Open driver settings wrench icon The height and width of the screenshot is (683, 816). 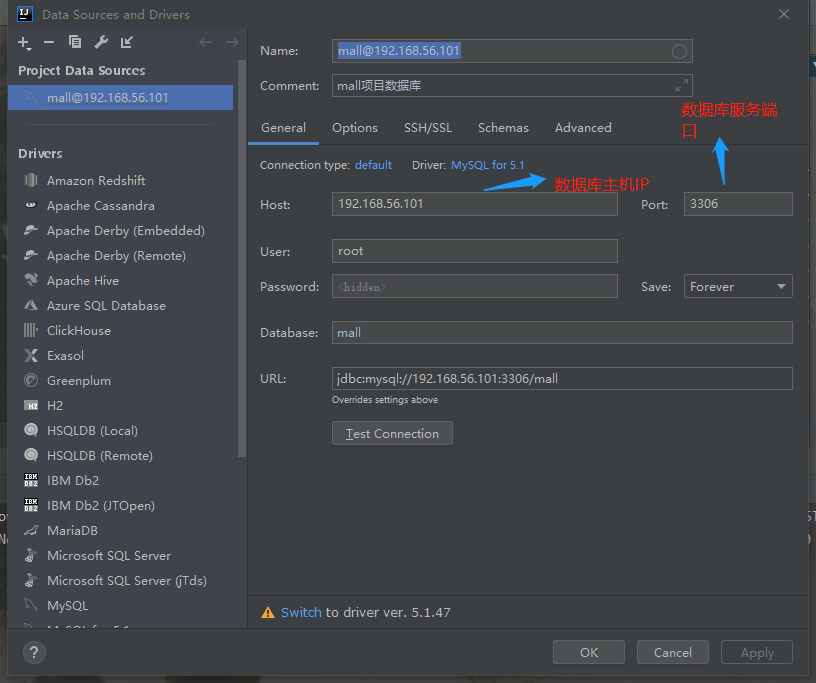click(x=101, y=42)
